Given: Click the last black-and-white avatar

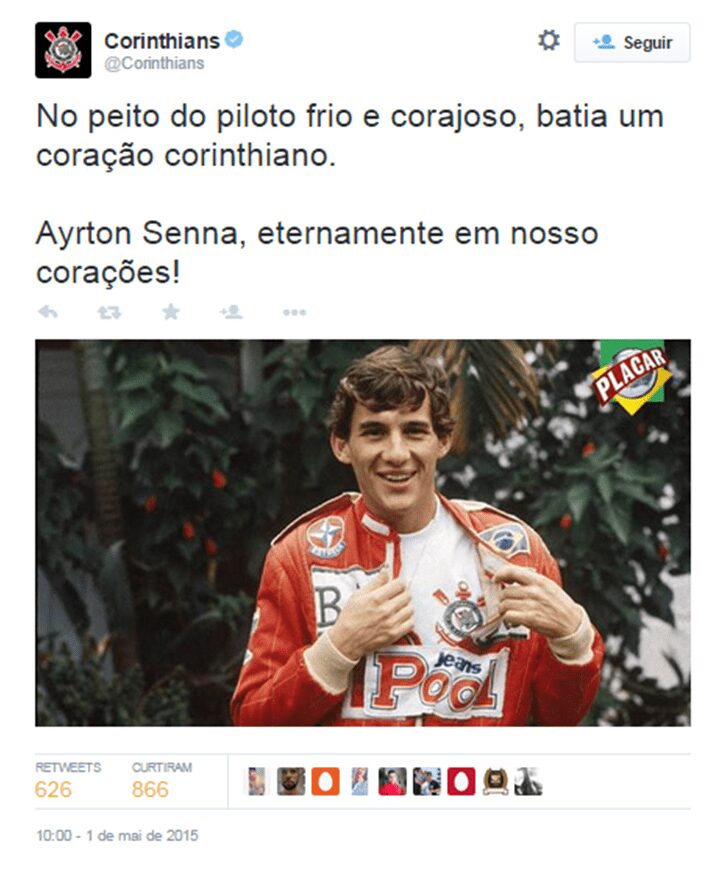Looking at the screenshot, I should (x=529, y=781).
